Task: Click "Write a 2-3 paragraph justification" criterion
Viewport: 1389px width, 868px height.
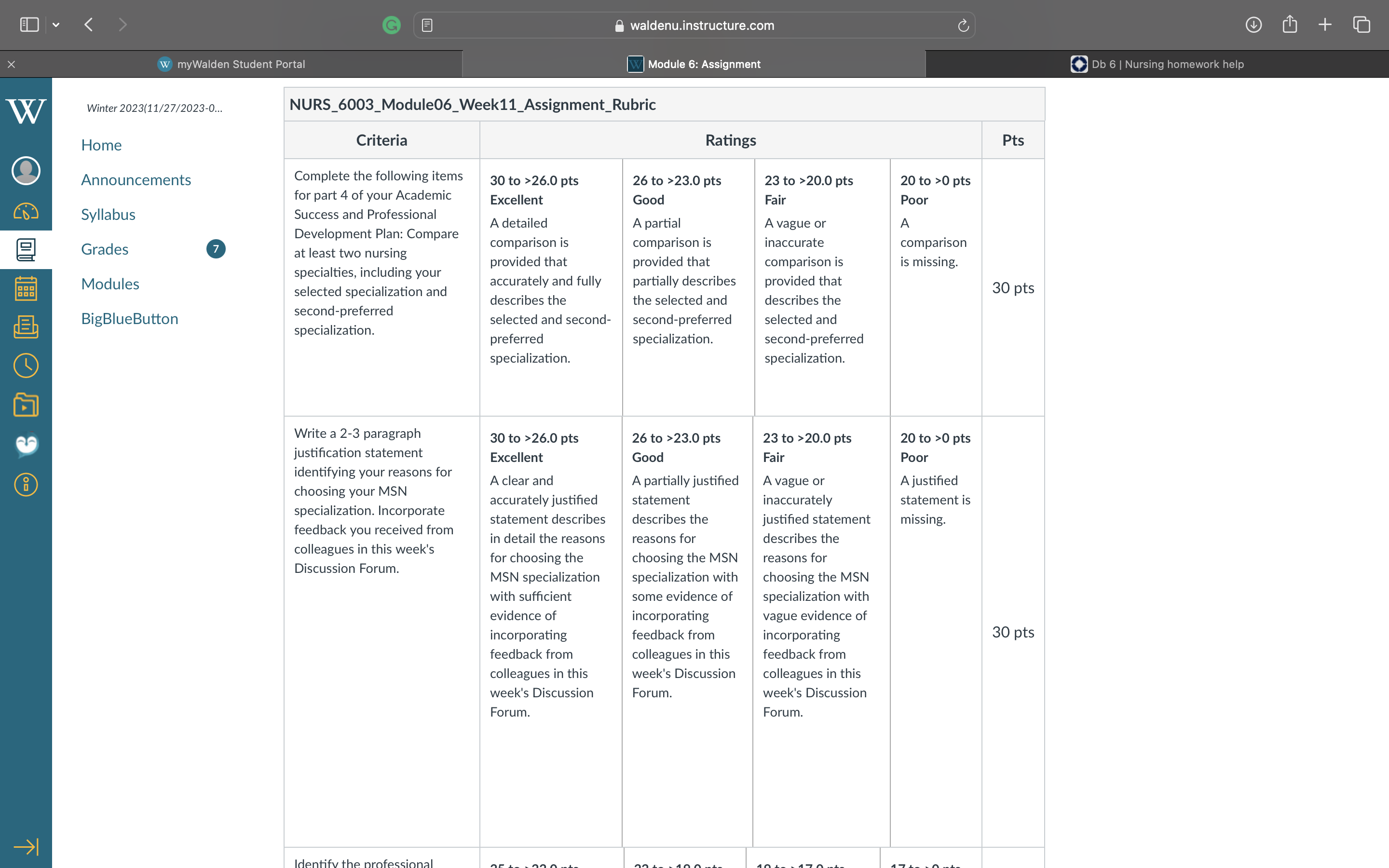Action: point(374,500)
